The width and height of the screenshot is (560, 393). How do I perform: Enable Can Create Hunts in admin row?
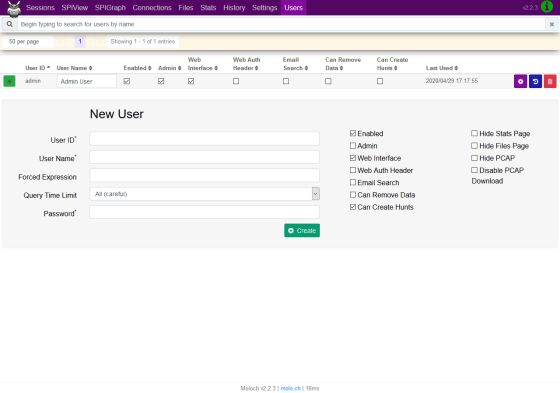pos(380,81)
